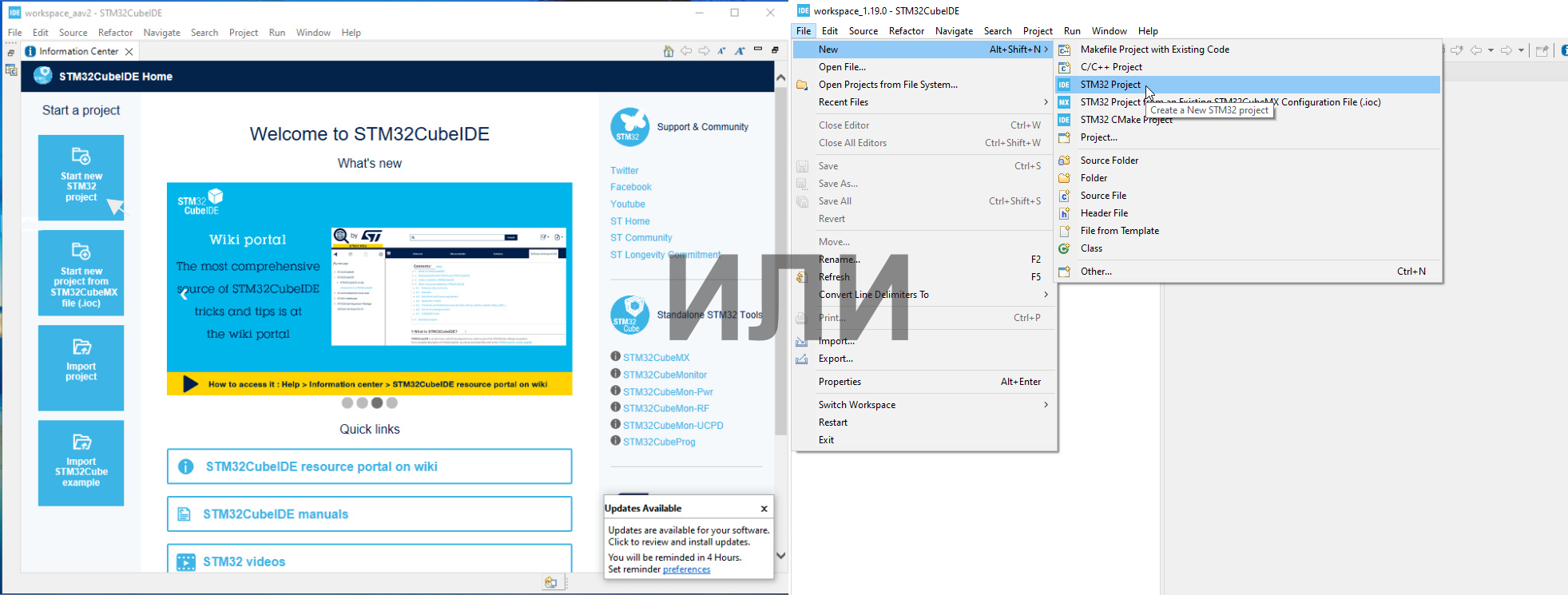This screenshot has width=1568, height=595.
Task: Click the info icon beside STM32CubeMonitor link
Action: [x=616, y=374]
